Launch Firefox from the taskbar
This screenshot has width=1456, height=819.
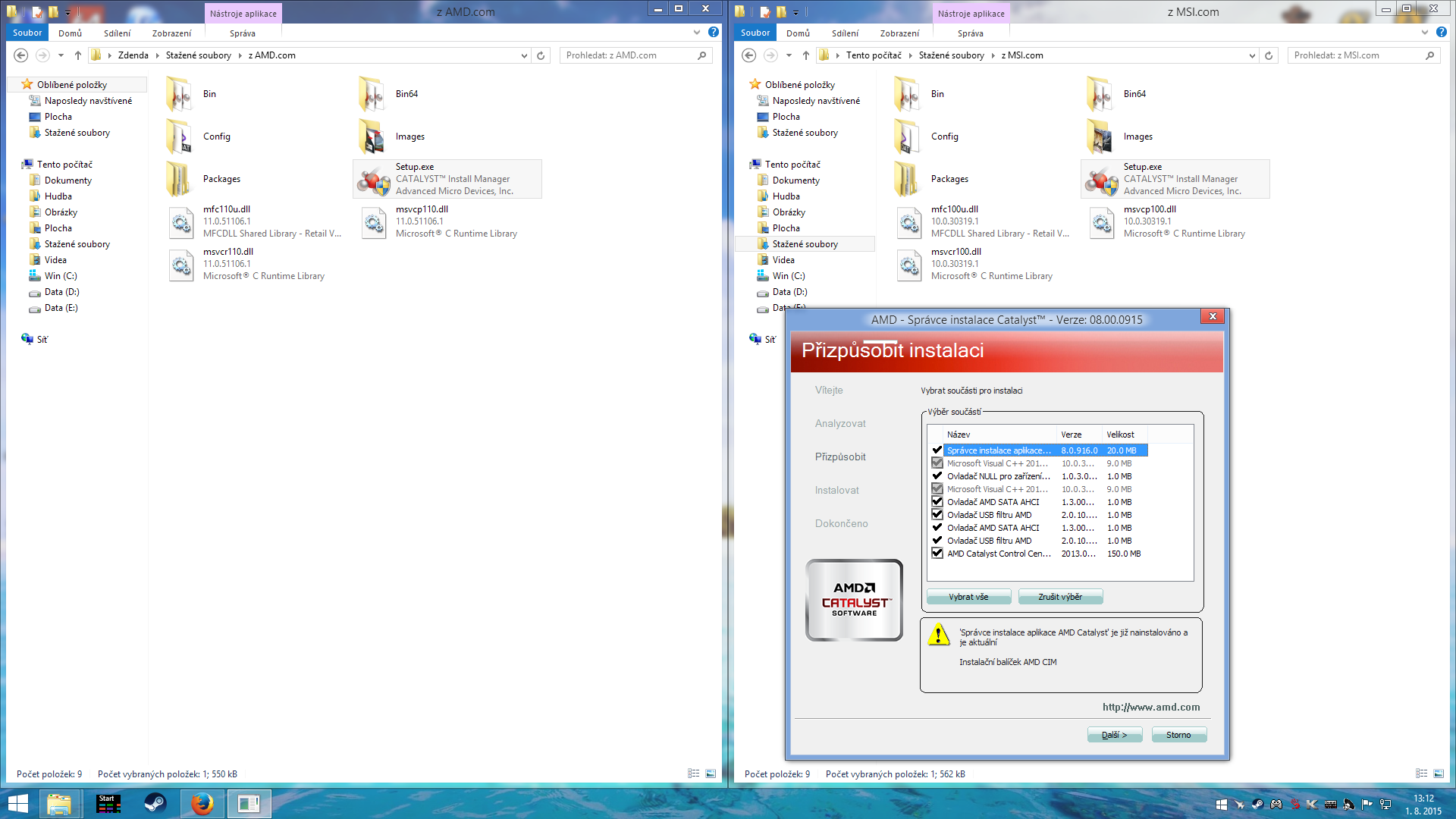click(202, 803)
